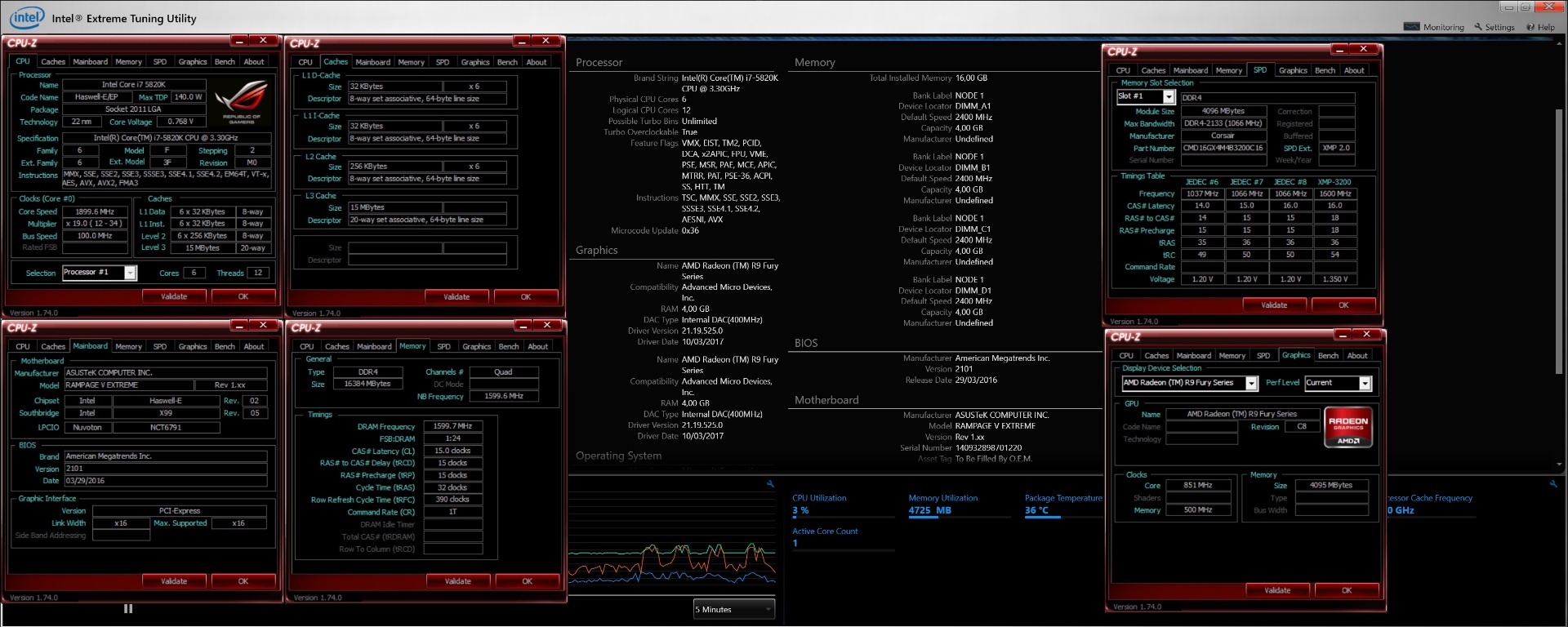Click the Republic of Gamers logo in the CPU window

point(242,100)
